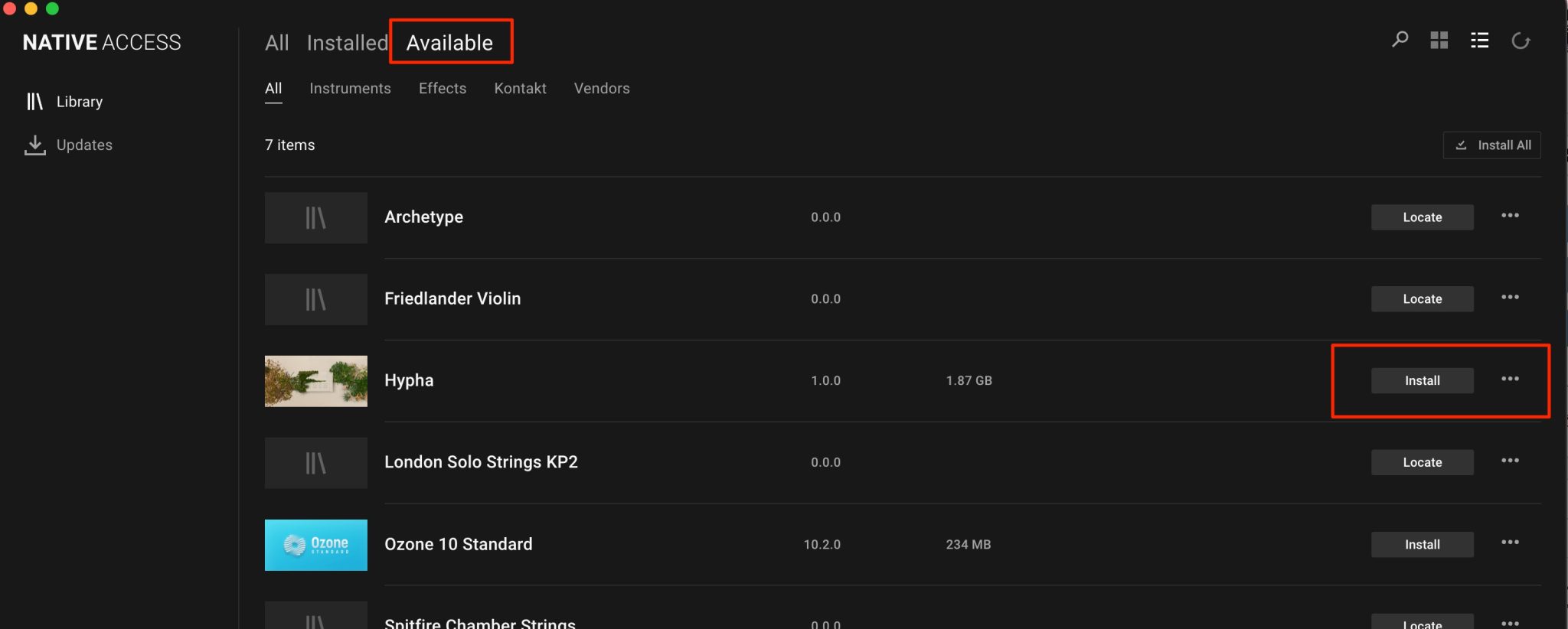Click the refresh library icon
Screen dimensions: 1568x629
tap(1521, 41)
